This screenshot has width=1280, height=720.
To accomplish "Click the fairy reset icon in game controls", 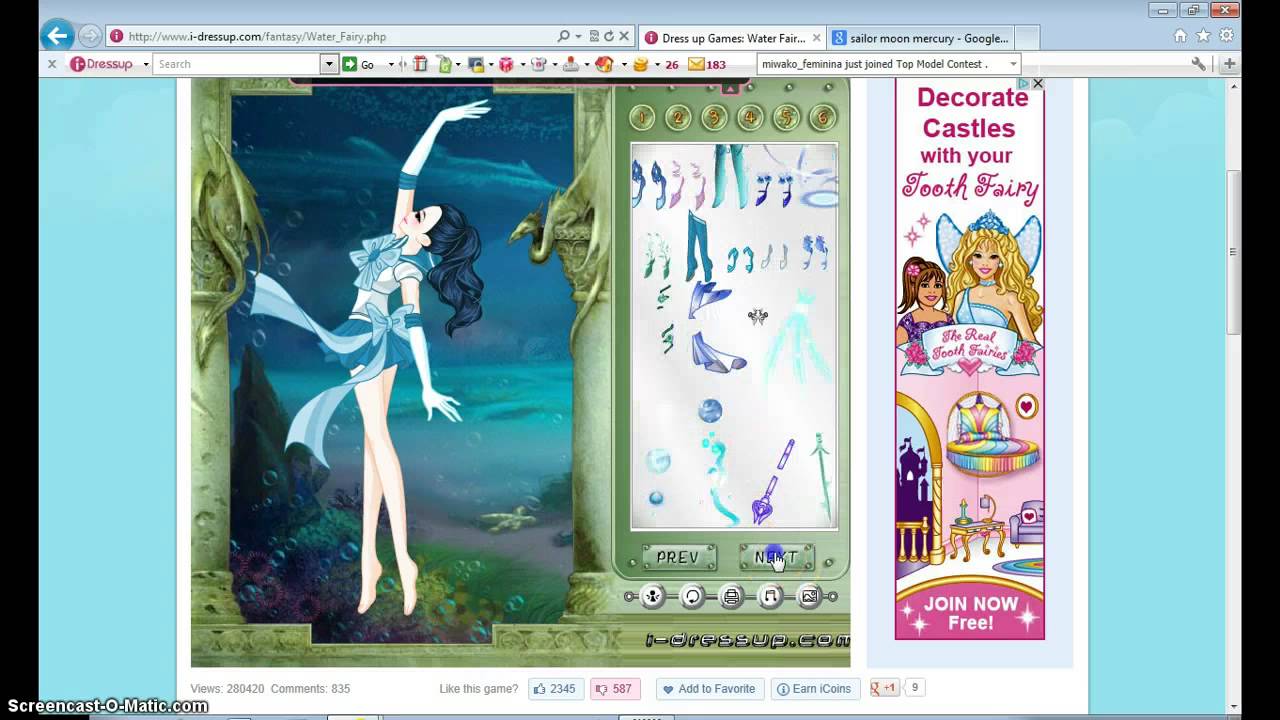I will [652, 597].
